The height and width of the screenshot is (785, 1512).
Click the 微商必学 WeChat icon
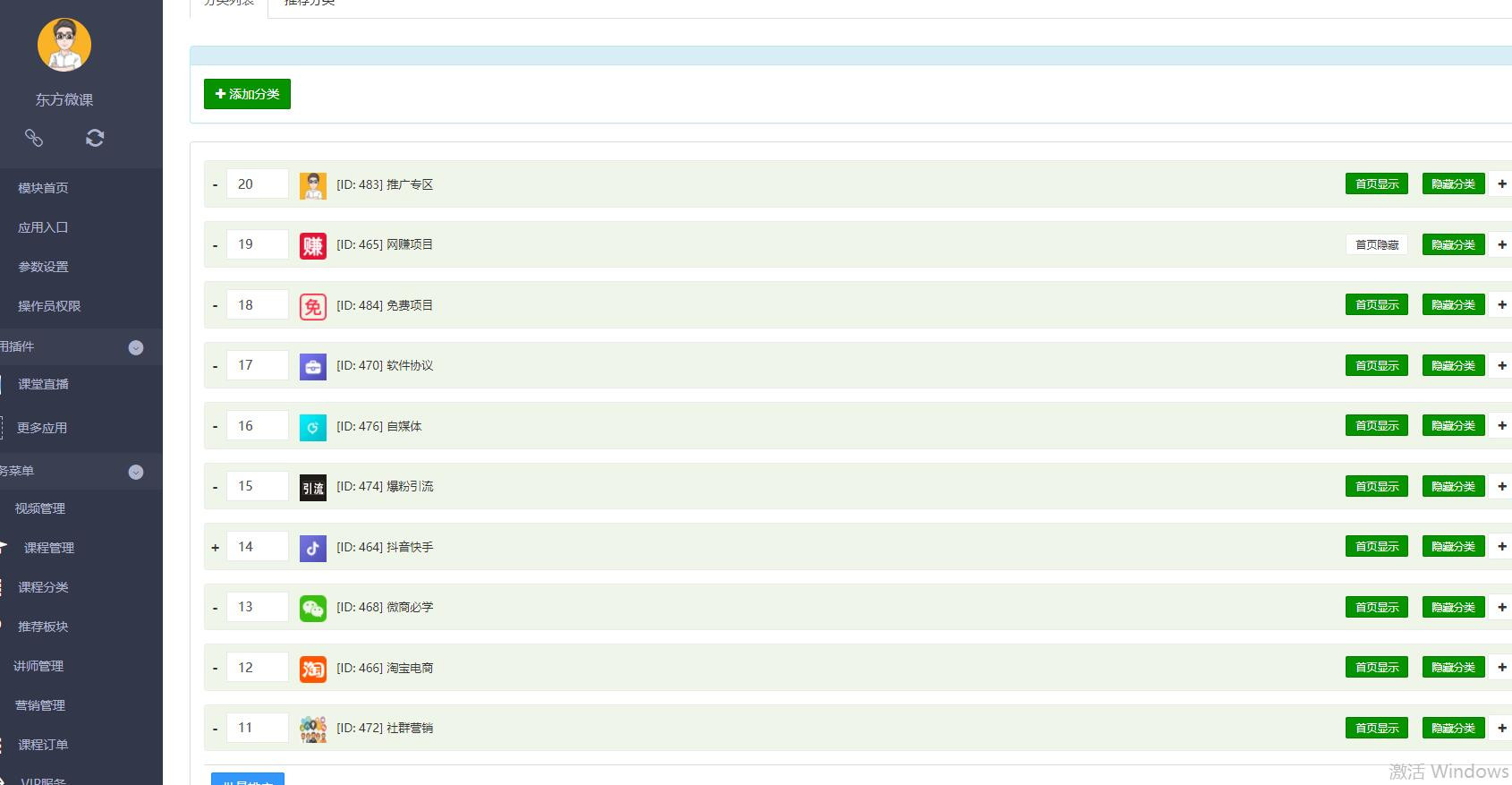pyautogui.click(x=312, y=608)
